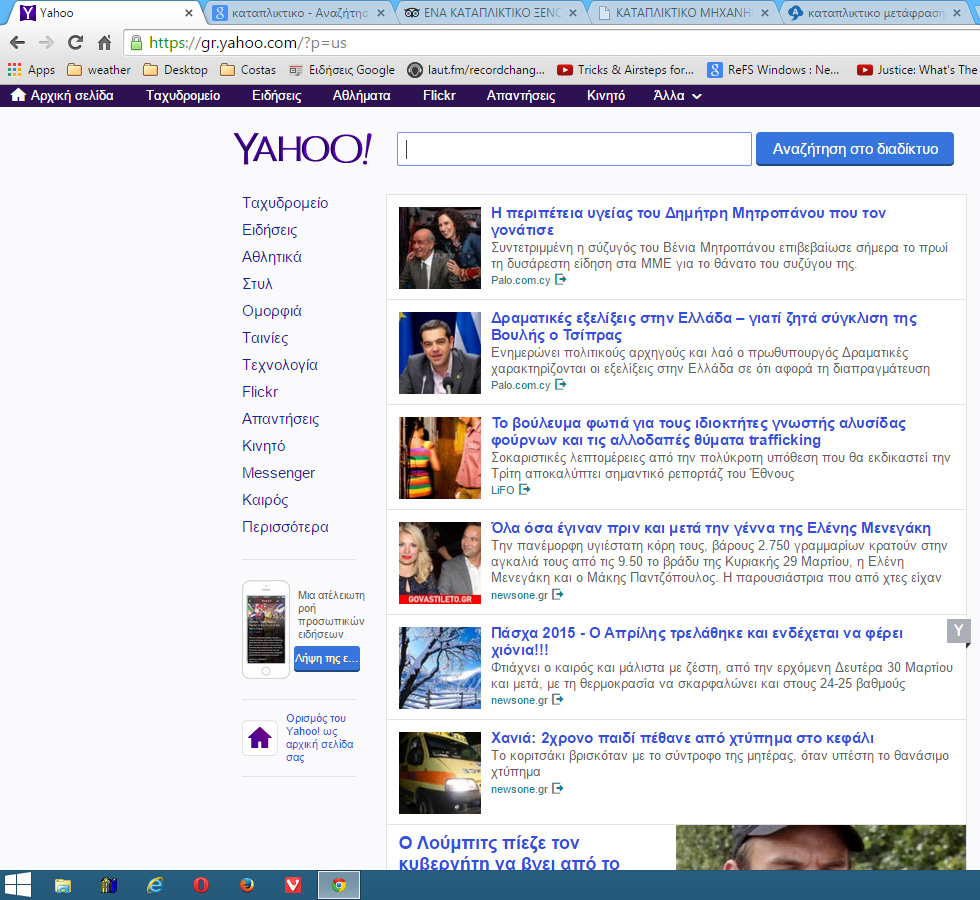Click Λήψη της ε... download button
The image size is (980, 900).
click(x=326, y=659)
